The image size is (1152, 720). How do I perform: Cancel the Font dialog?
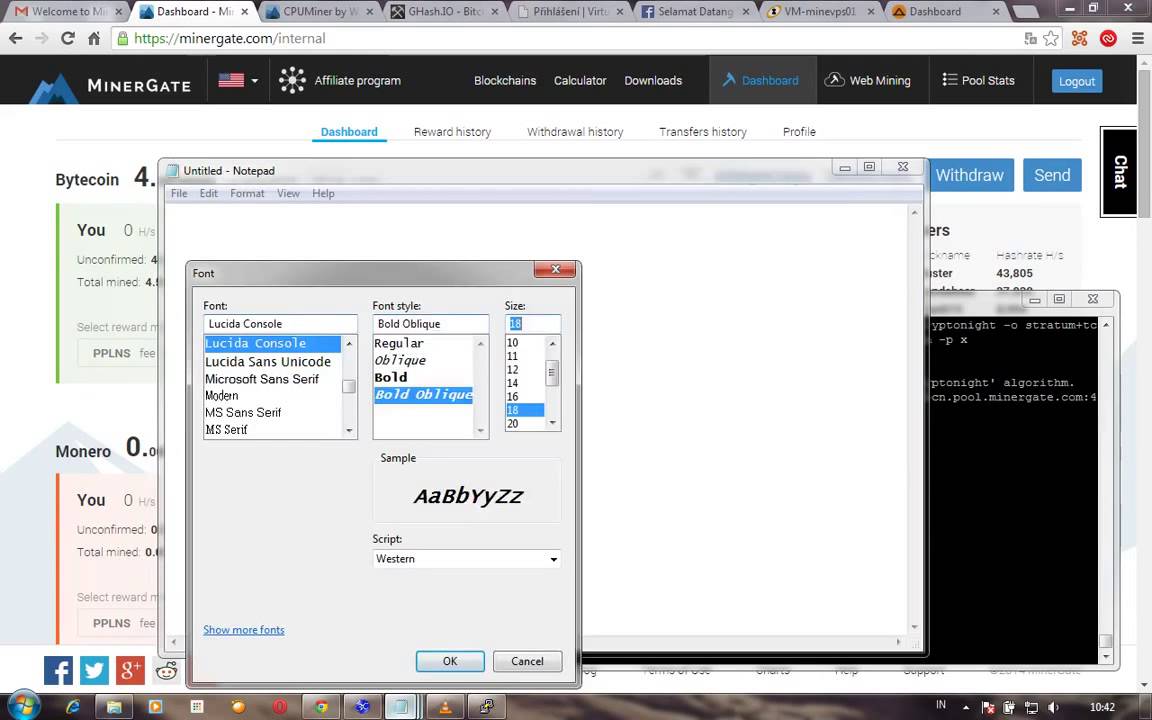[x=528, y=661]
